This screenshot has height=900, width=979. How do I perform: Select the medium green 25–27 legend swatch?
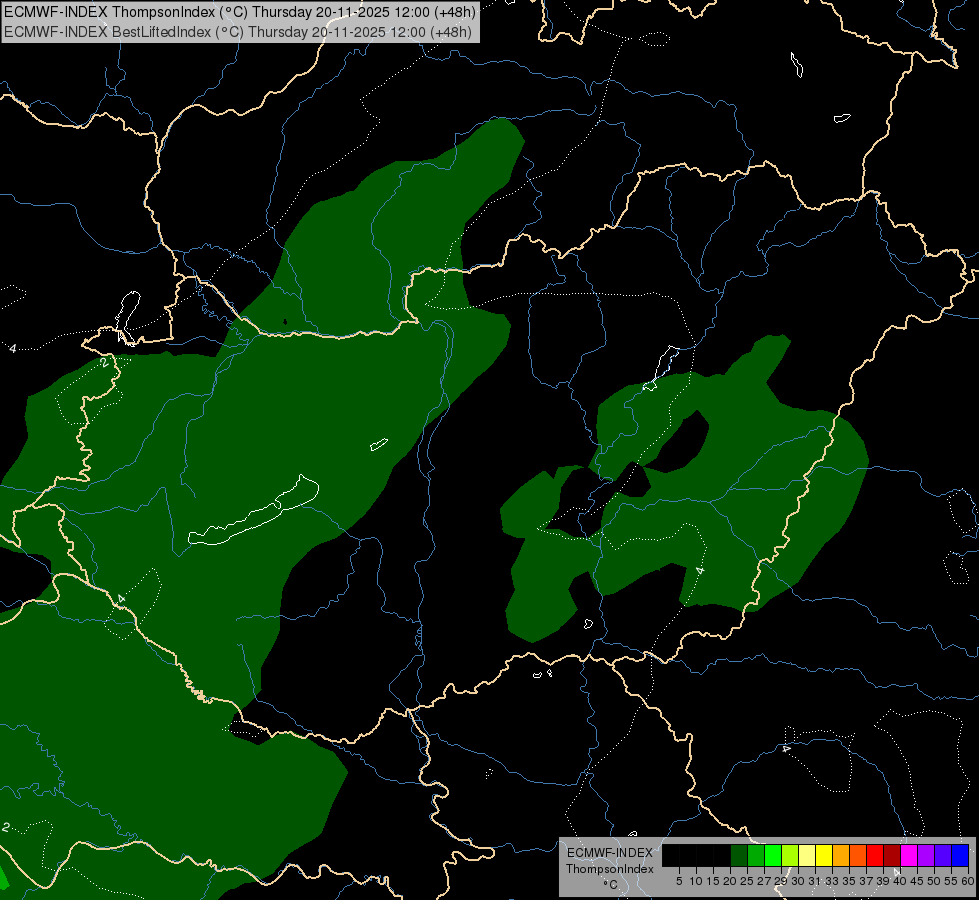point(756,856)
